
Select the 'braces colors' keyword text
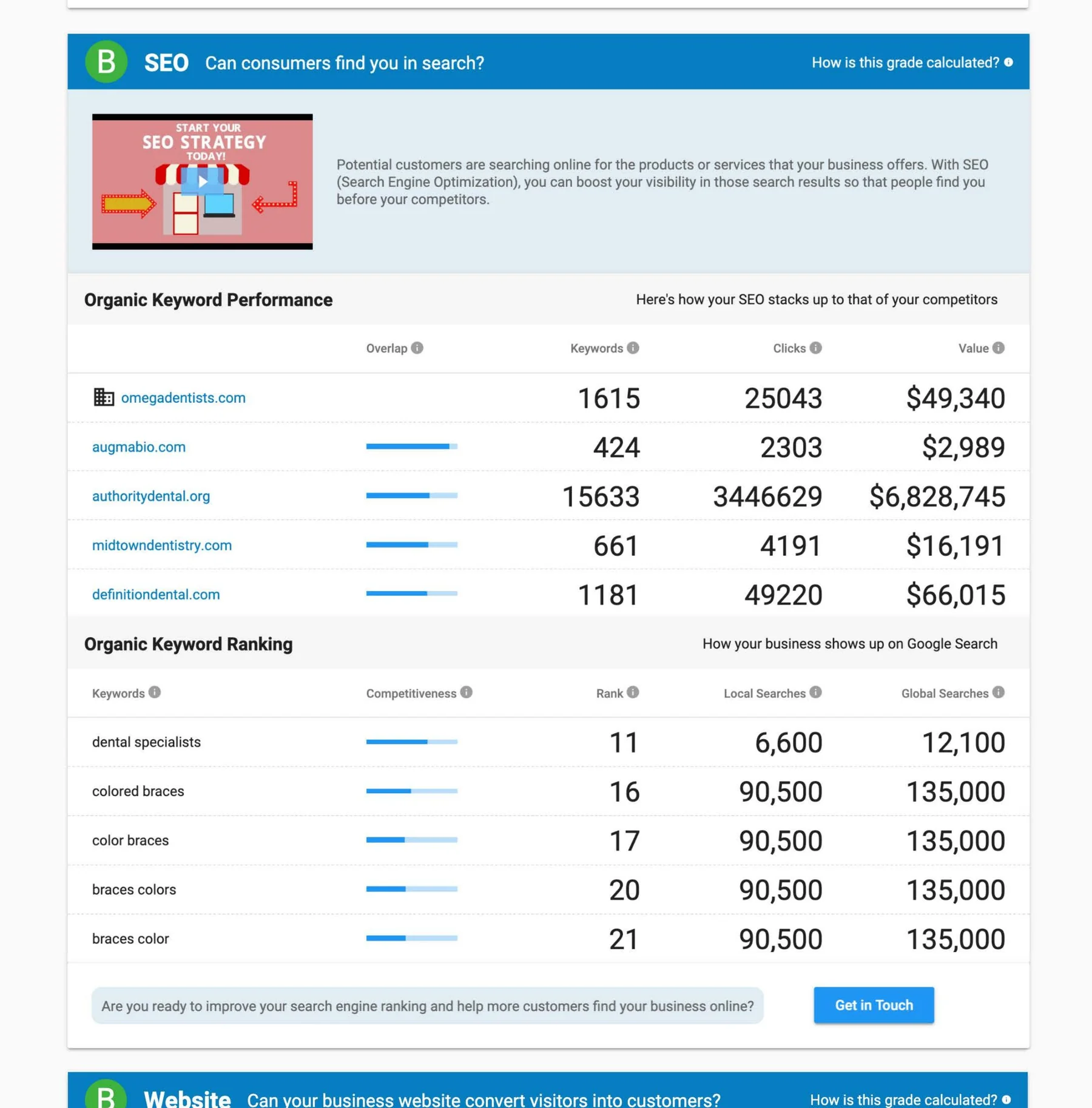point(134,890)
